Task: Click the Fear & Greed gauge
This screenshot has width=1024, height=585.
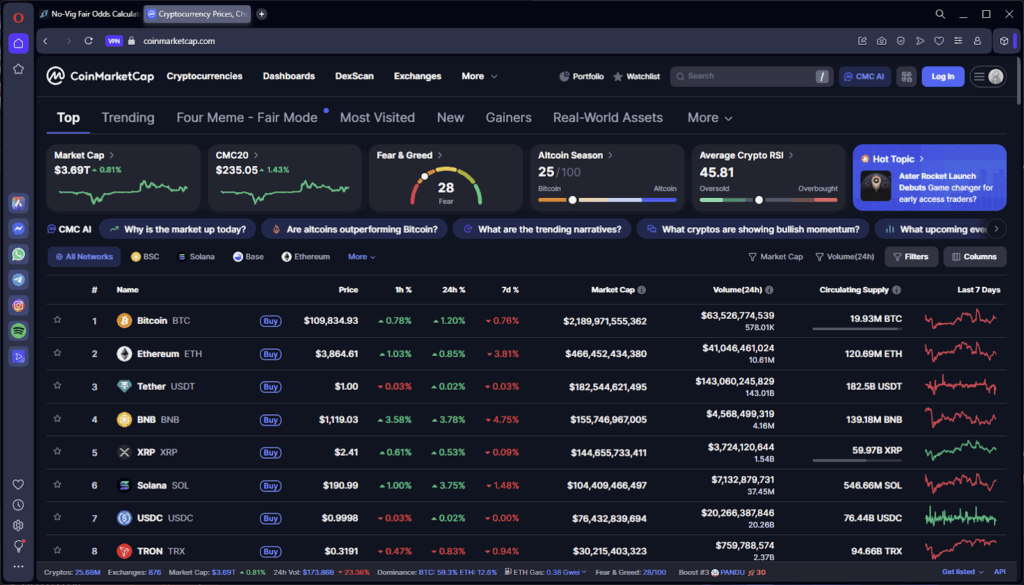Action: click(446, 188)
